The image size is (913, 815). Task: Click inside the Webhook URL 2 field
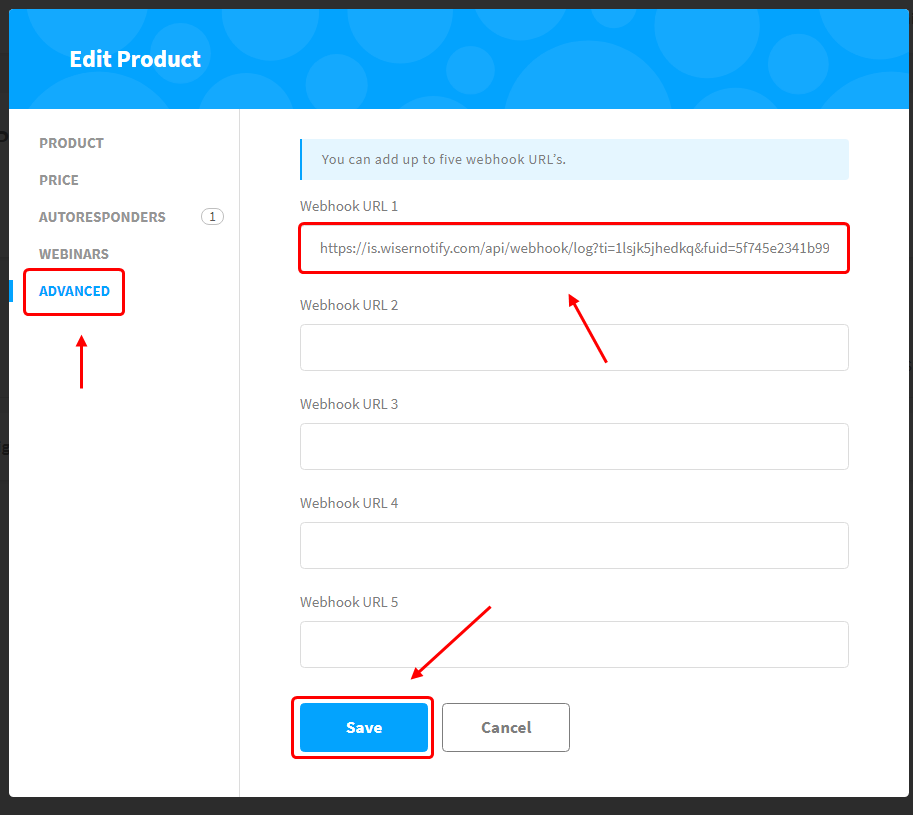pyautogui.click(x=574, y=347)
